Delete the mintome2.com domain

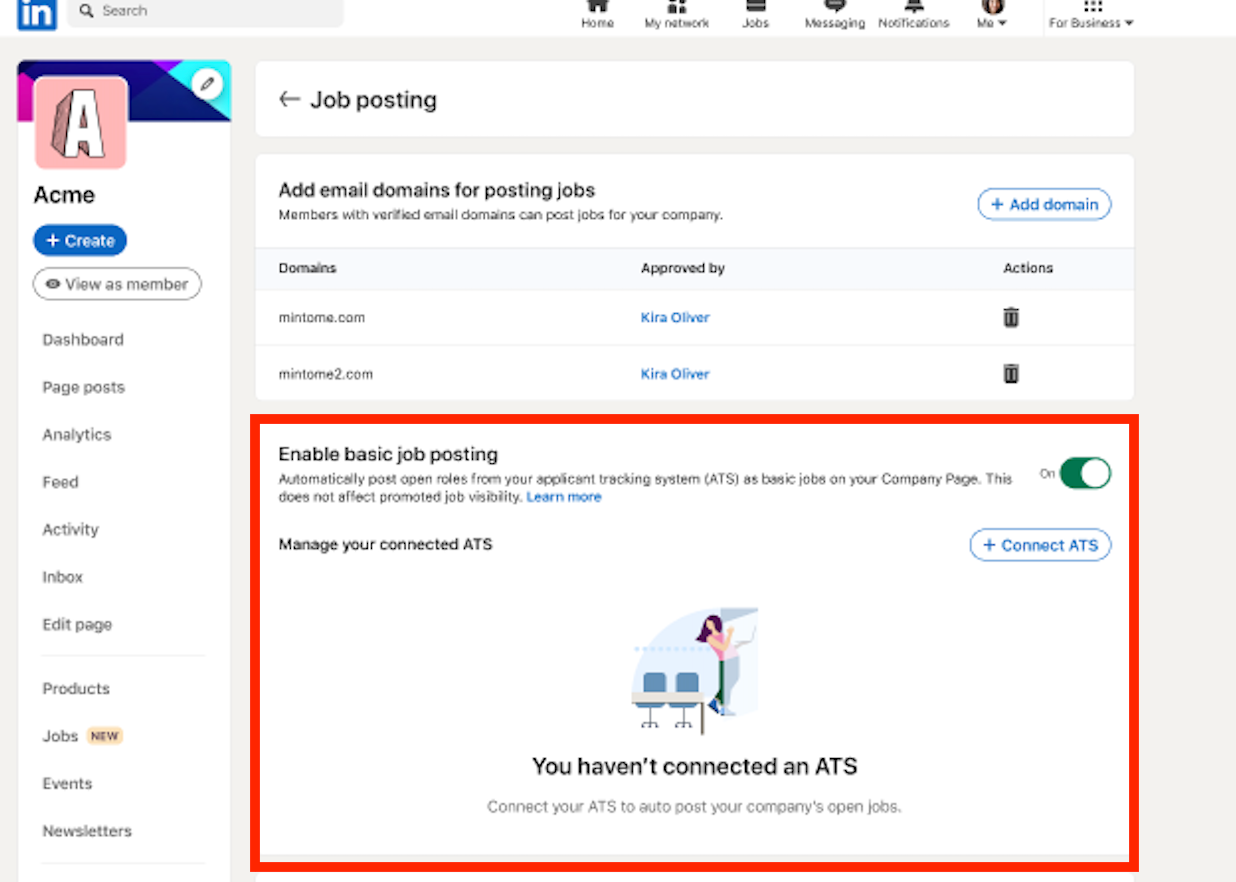[x=1011, y=373]
